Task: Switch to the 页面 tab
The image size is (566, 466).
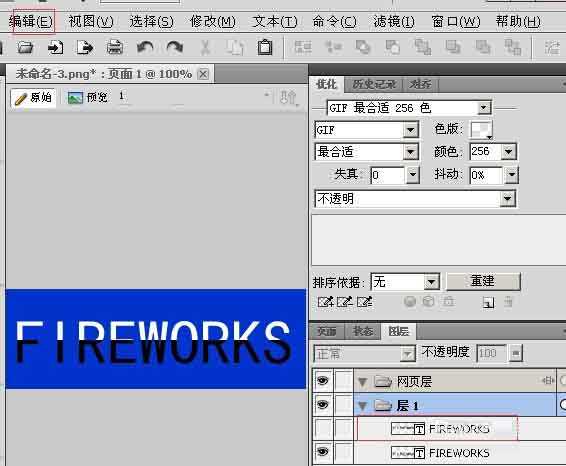Action: click(x=327, y=331)
